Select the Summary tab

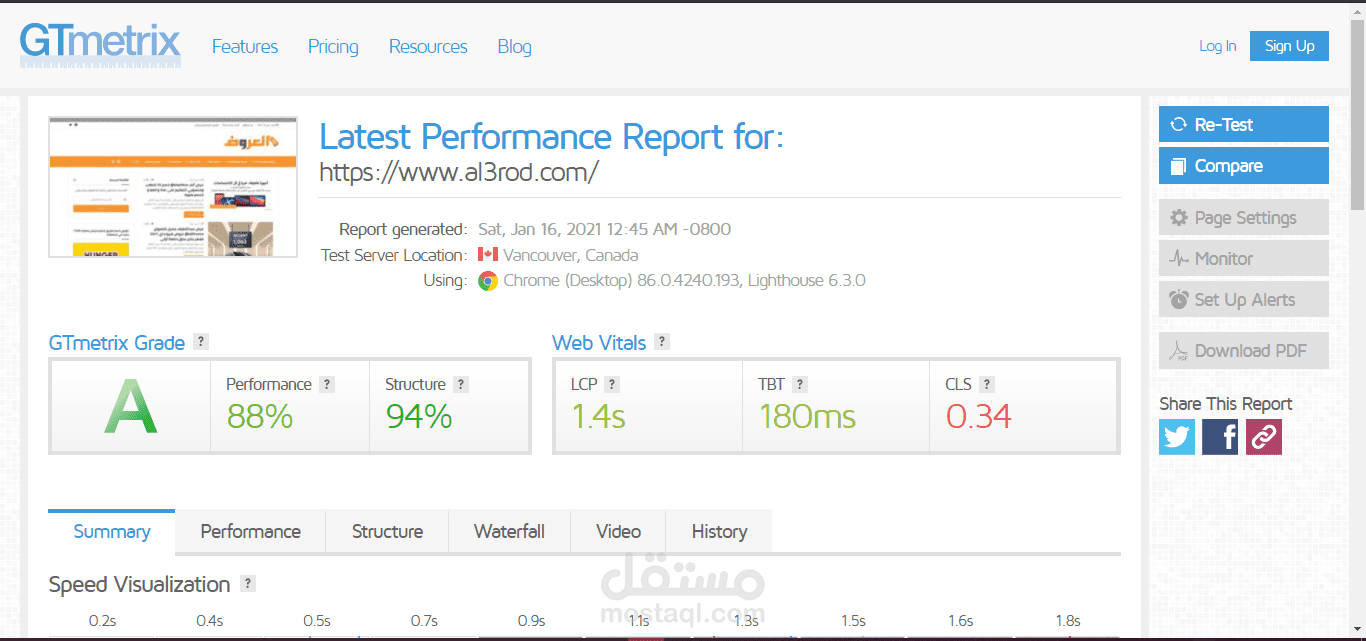[x=112, y=531]
